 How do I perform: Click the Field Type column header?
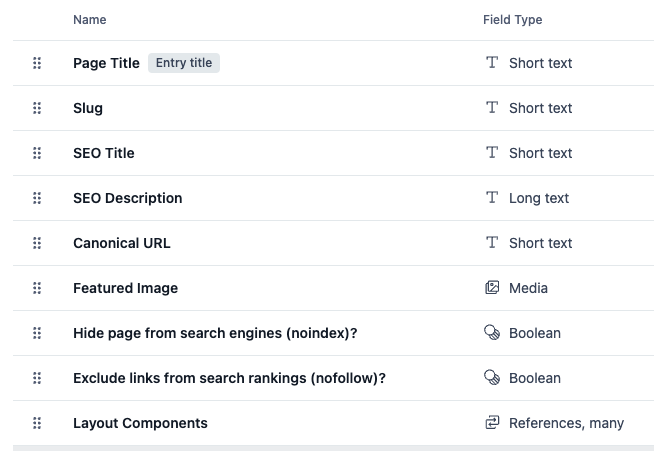(x=512, y=20)
